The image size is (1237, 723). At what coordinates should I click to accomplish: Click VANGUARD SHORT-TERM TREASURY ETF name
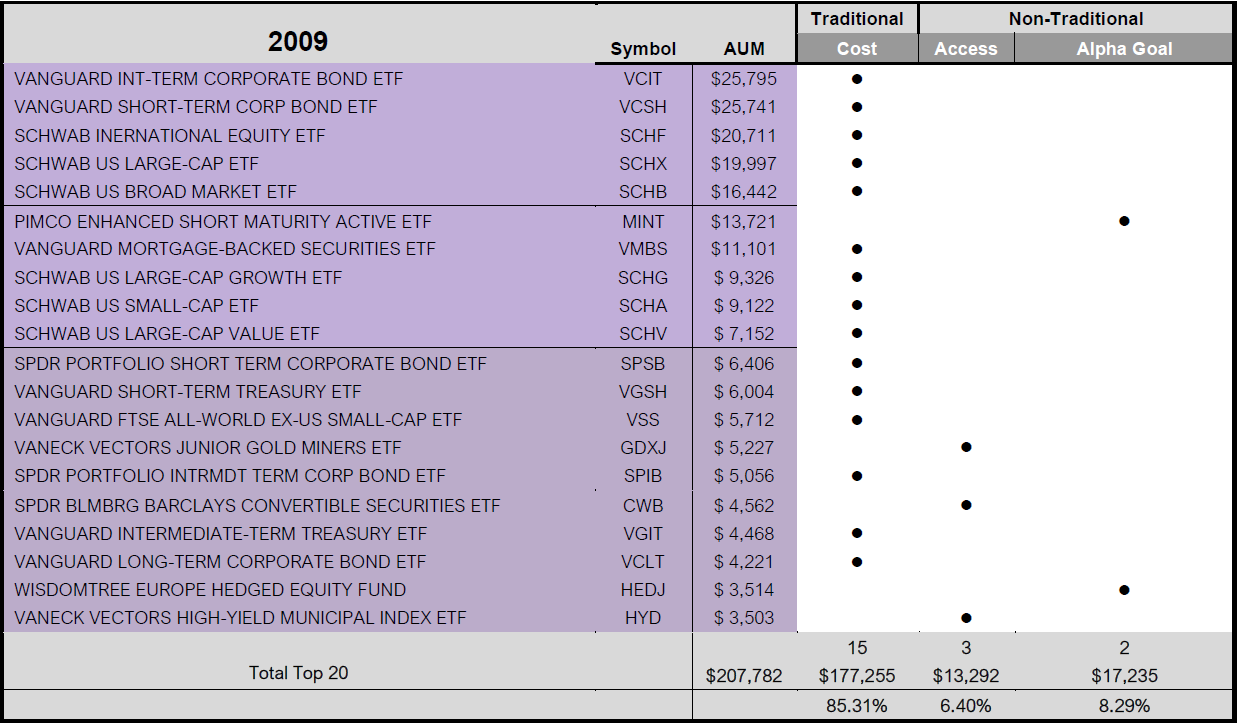click(x=188, y=391)
